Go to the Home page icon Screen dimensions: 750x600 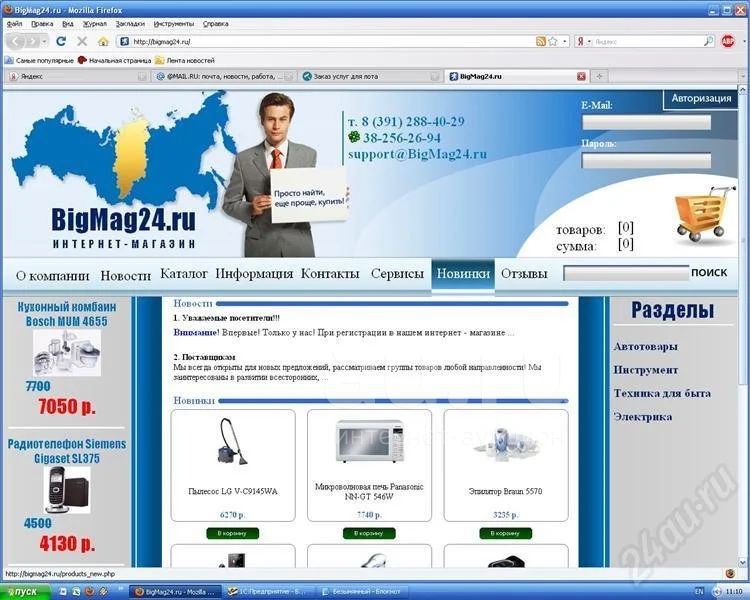click(103, 42)
